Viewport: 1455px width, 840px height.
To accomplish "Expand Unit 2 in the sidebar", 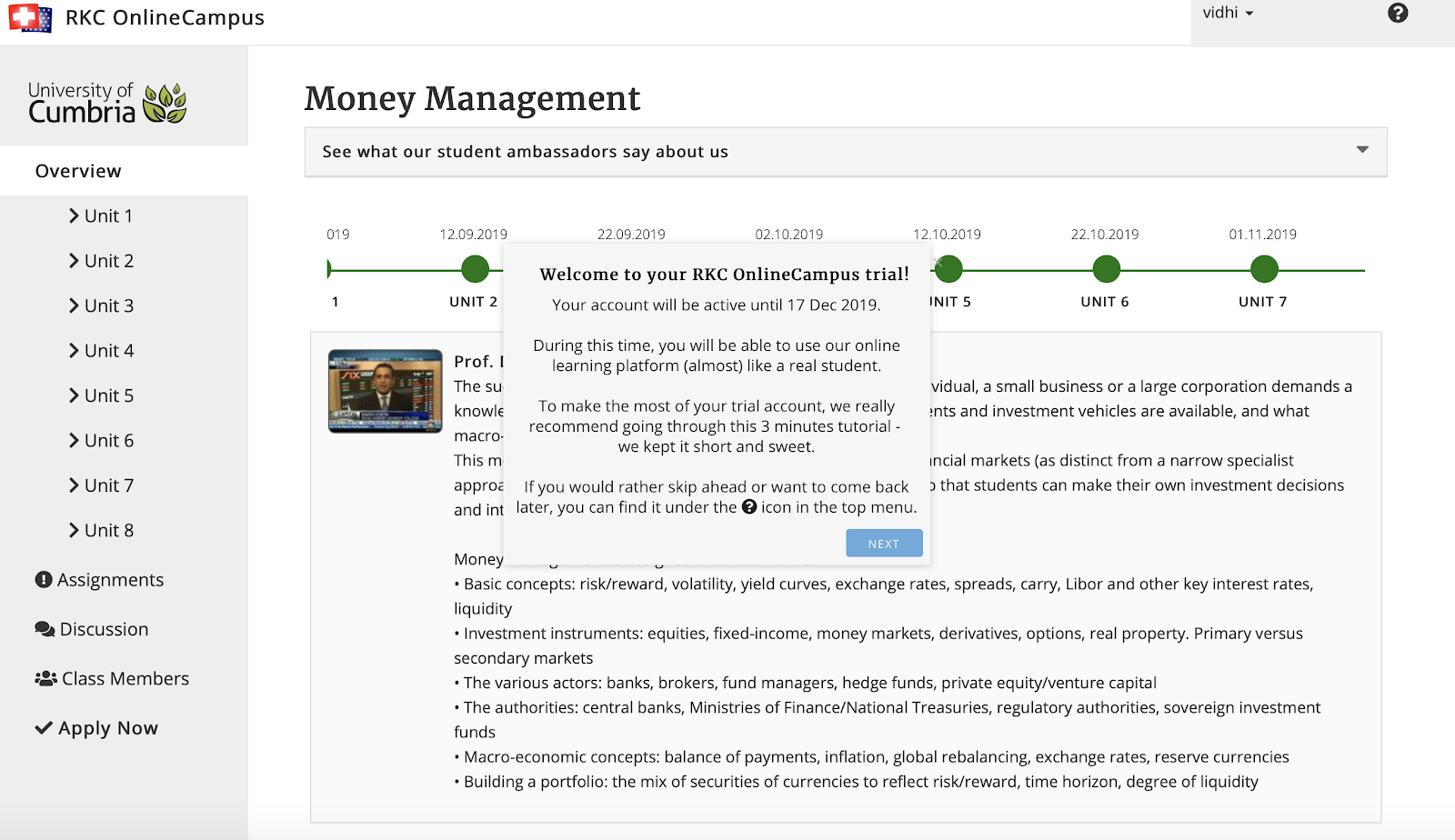I will tap(101, 261).
